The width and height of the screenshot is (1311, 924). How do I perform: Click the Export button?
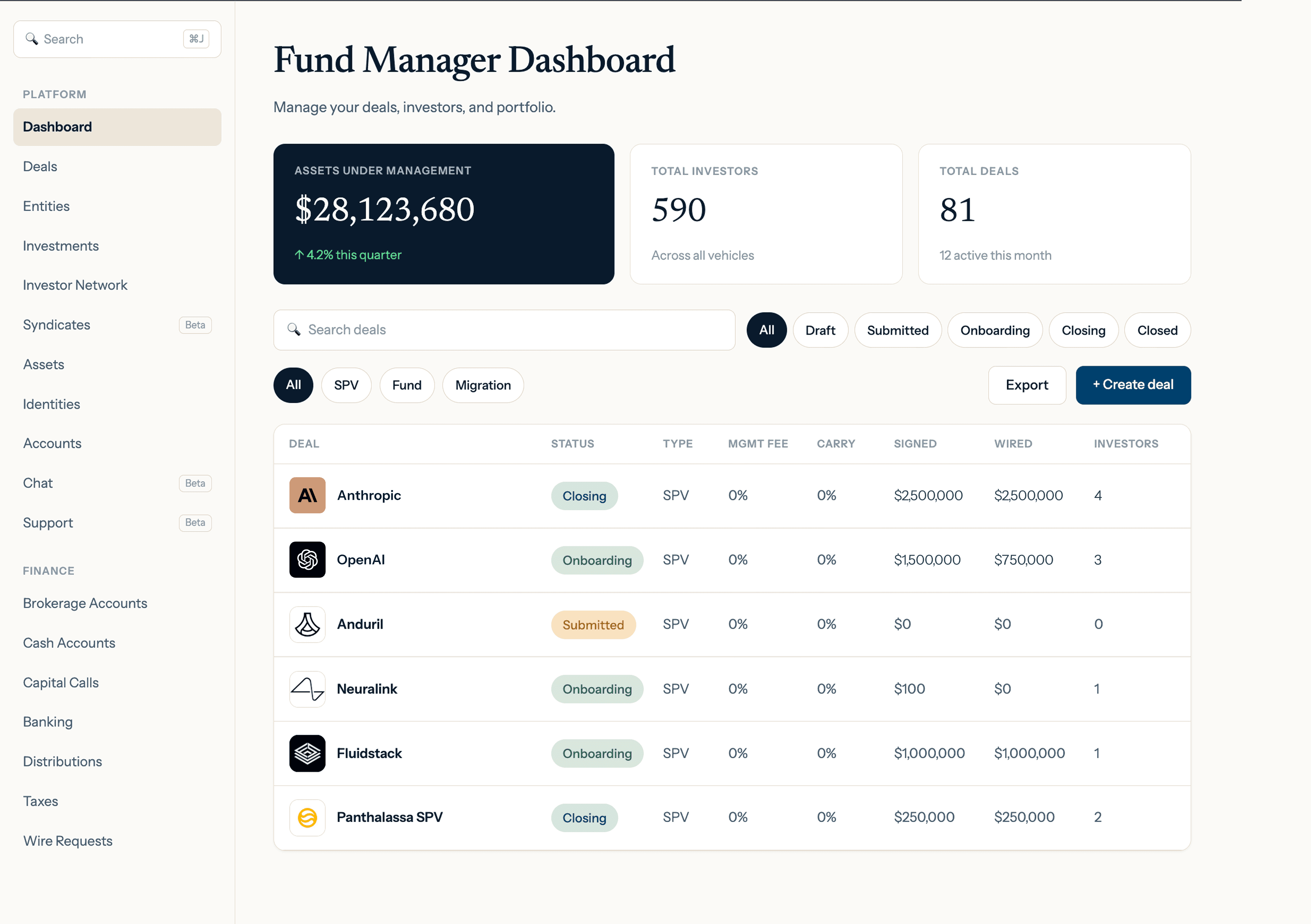tap(1027, 385)
